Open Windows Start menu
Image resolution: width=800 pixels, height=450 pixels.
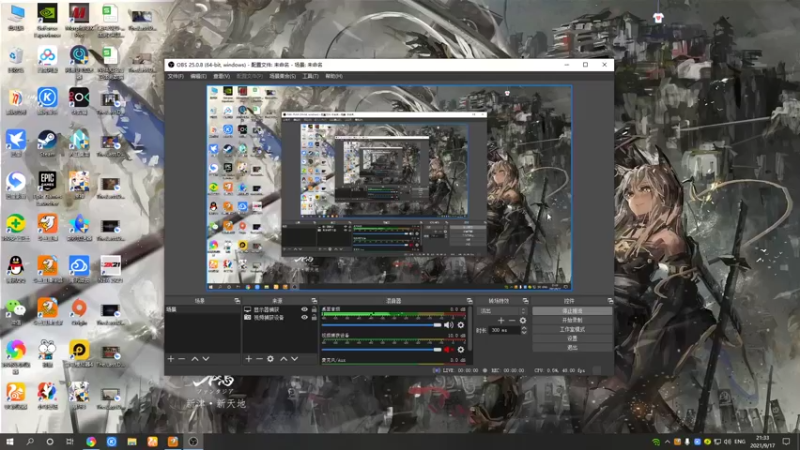click(10, 441)
